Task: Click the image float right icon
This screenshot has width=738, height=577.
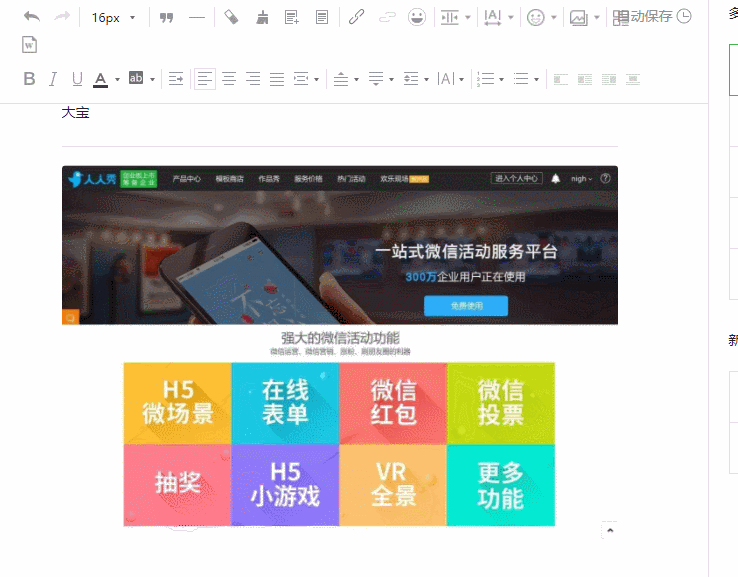Action: 609,79
